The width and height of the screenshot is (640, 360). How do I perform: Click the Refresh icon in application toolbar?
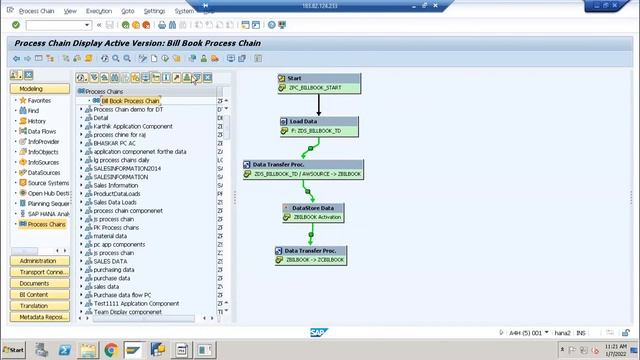coord(105,59)
